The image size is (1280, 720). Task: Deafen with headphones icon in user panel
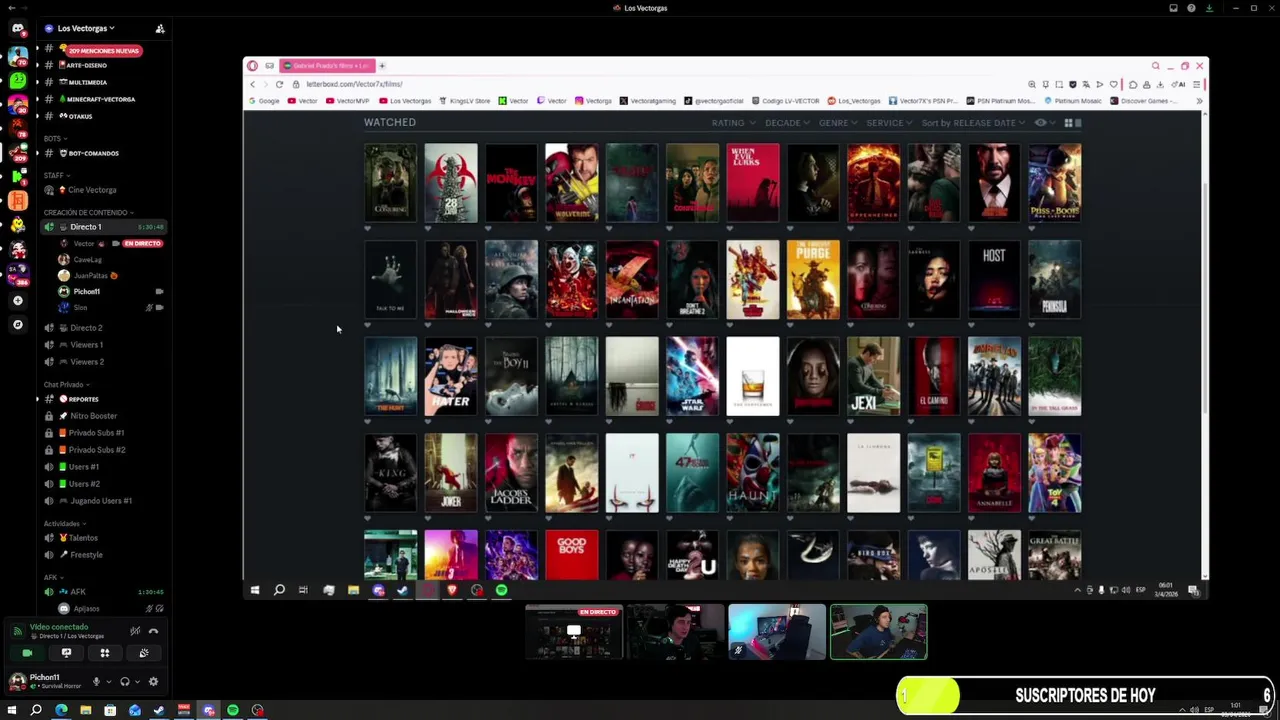(x=125, y=682)
